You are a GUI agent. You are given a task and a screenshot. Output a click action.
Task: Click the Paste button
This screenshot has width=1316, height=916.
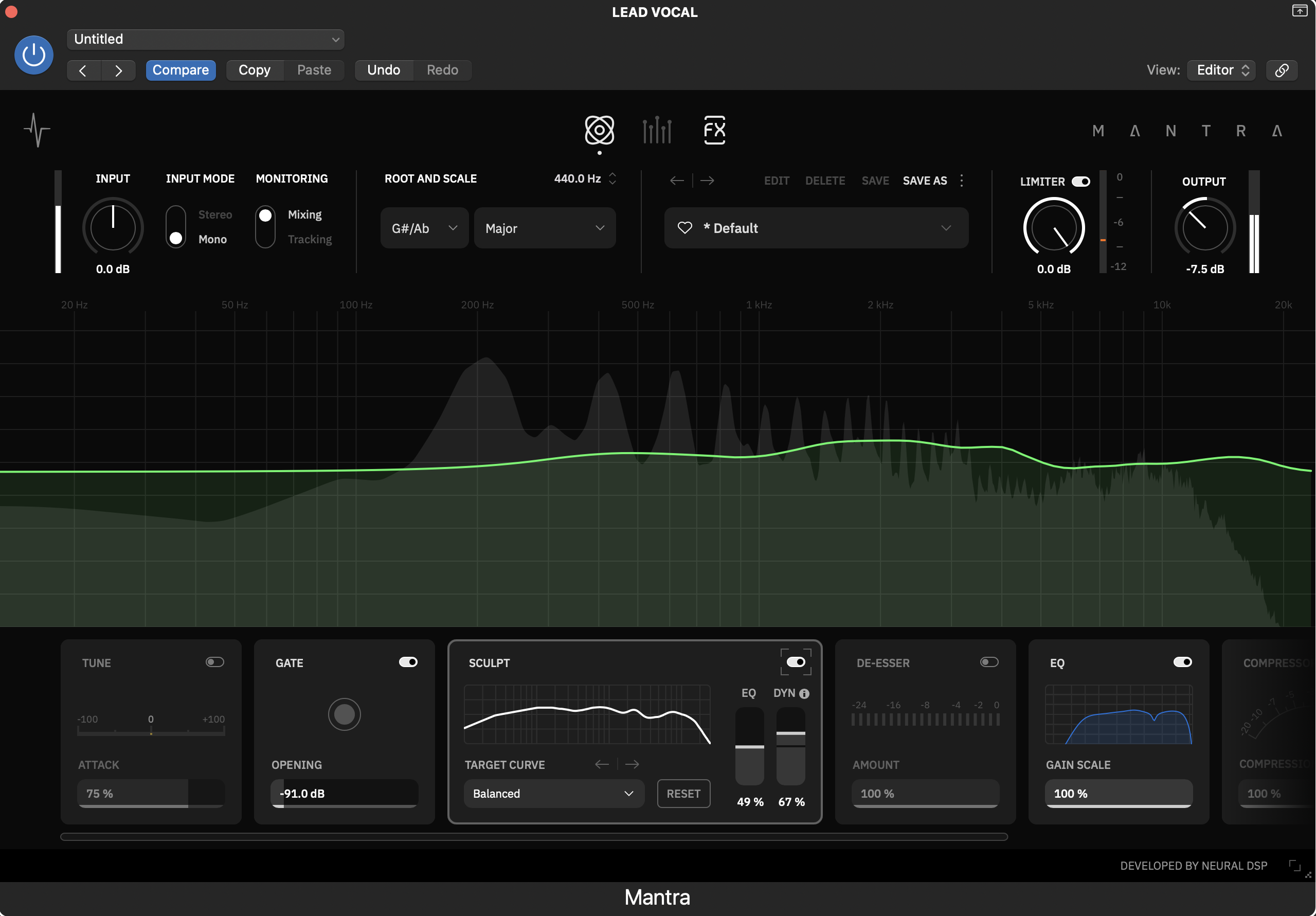tap(314, 70)
